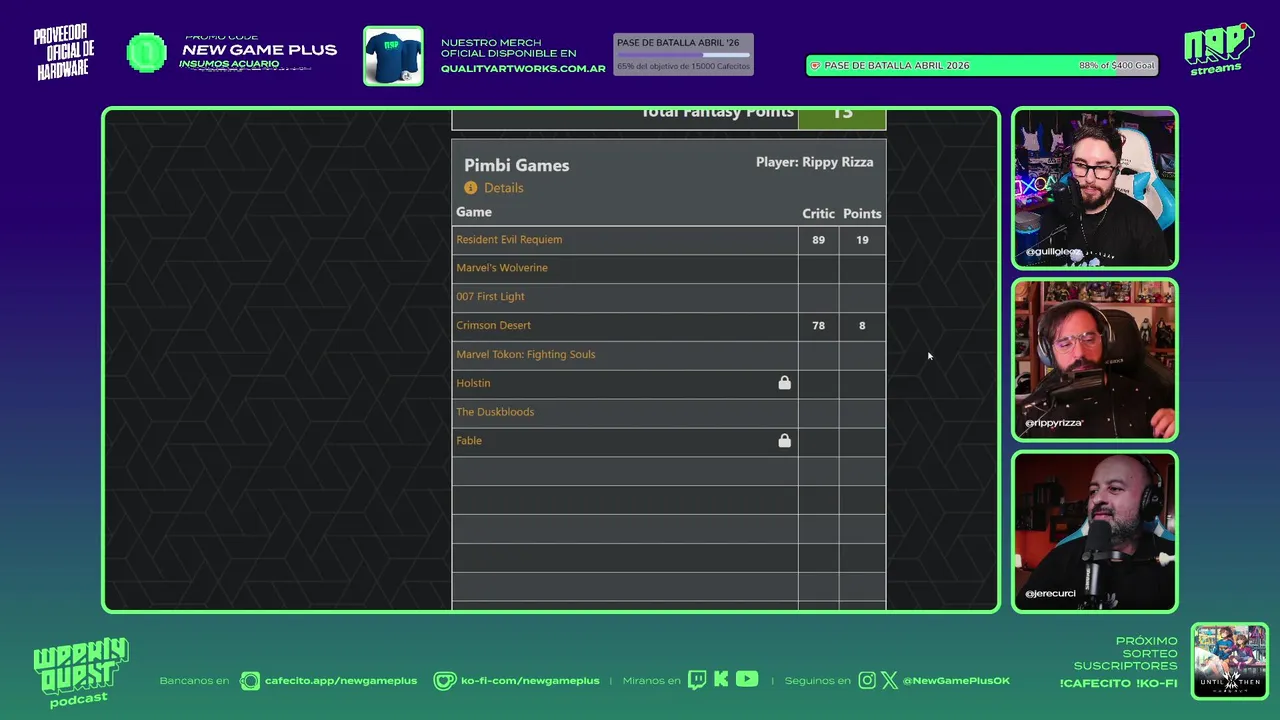This screenshot has height=720, width=1280.
Task: Open the Crimson Desert game link
Action: tap(493, 326)
